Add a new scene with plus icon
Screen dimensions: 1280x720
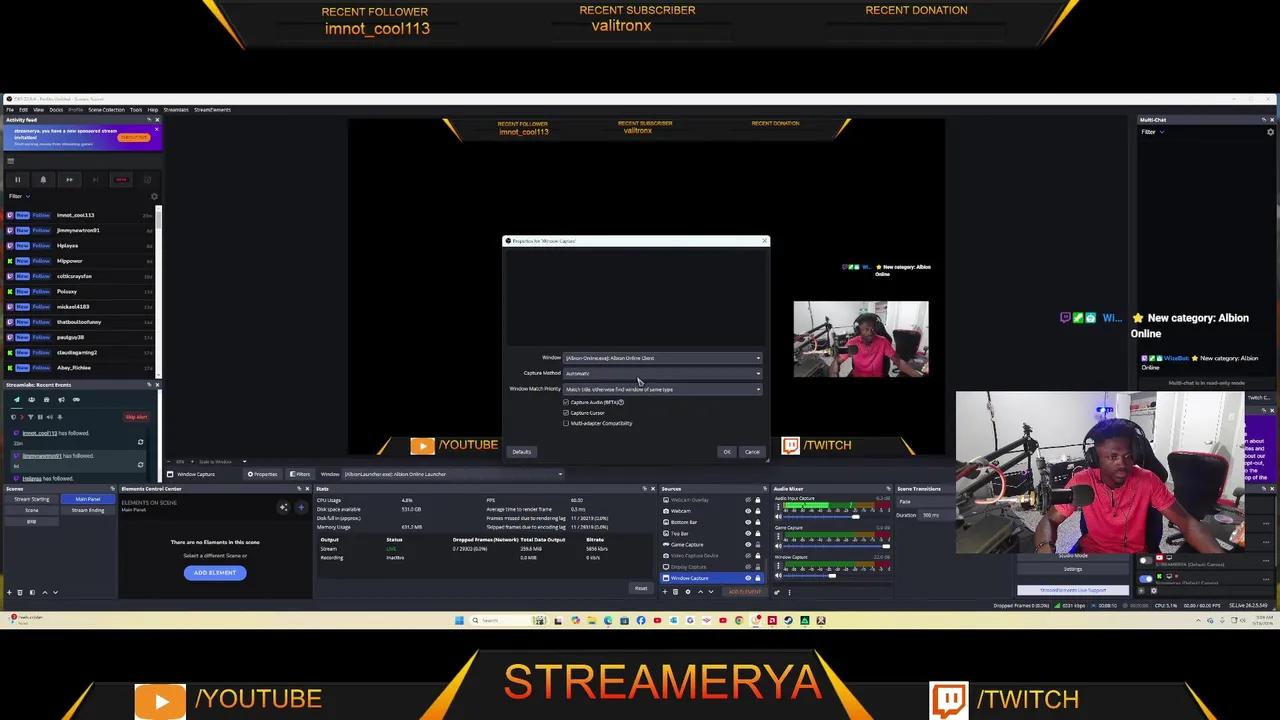(x=9, y=592)
